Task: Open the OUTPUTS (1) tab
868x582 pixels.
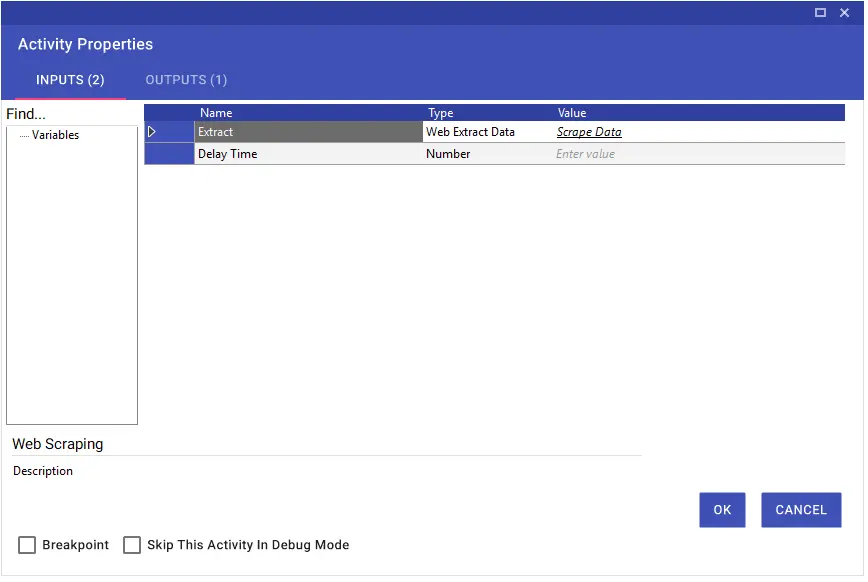Action: point(187,80)
